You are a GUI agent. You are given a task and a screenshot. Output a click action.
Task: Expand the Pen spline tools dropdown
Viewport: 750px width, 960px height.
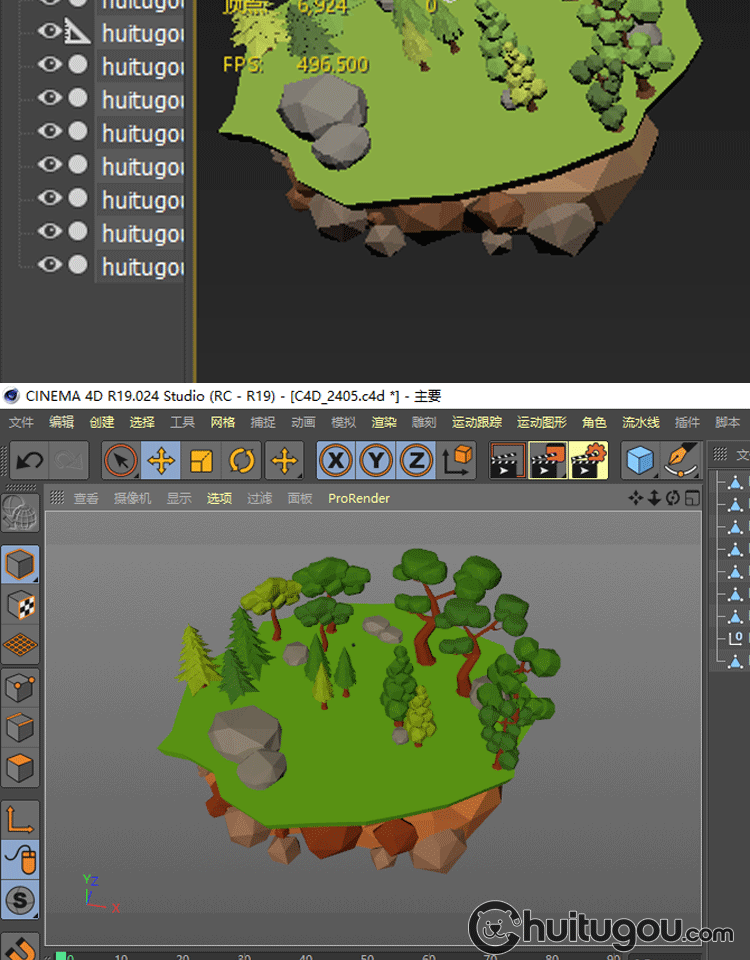coord(681,461)
